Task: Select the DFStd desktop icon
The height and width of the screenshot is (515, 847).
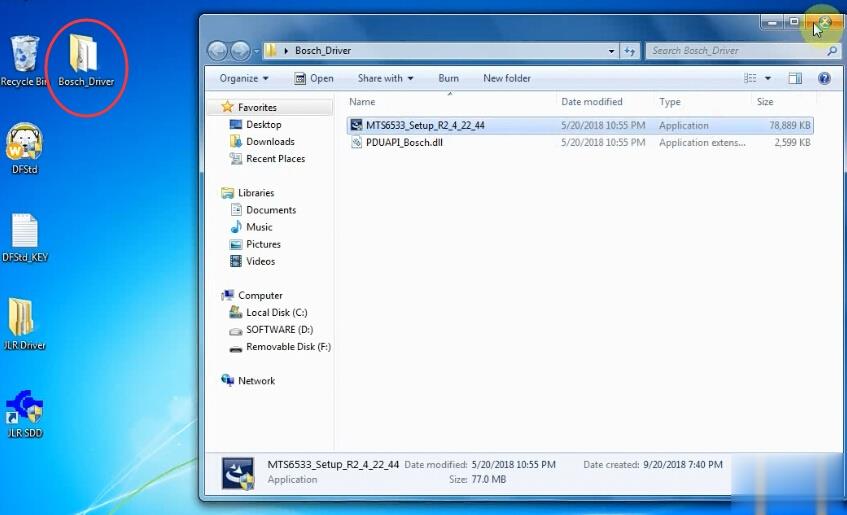Action: tap(24, 148)
